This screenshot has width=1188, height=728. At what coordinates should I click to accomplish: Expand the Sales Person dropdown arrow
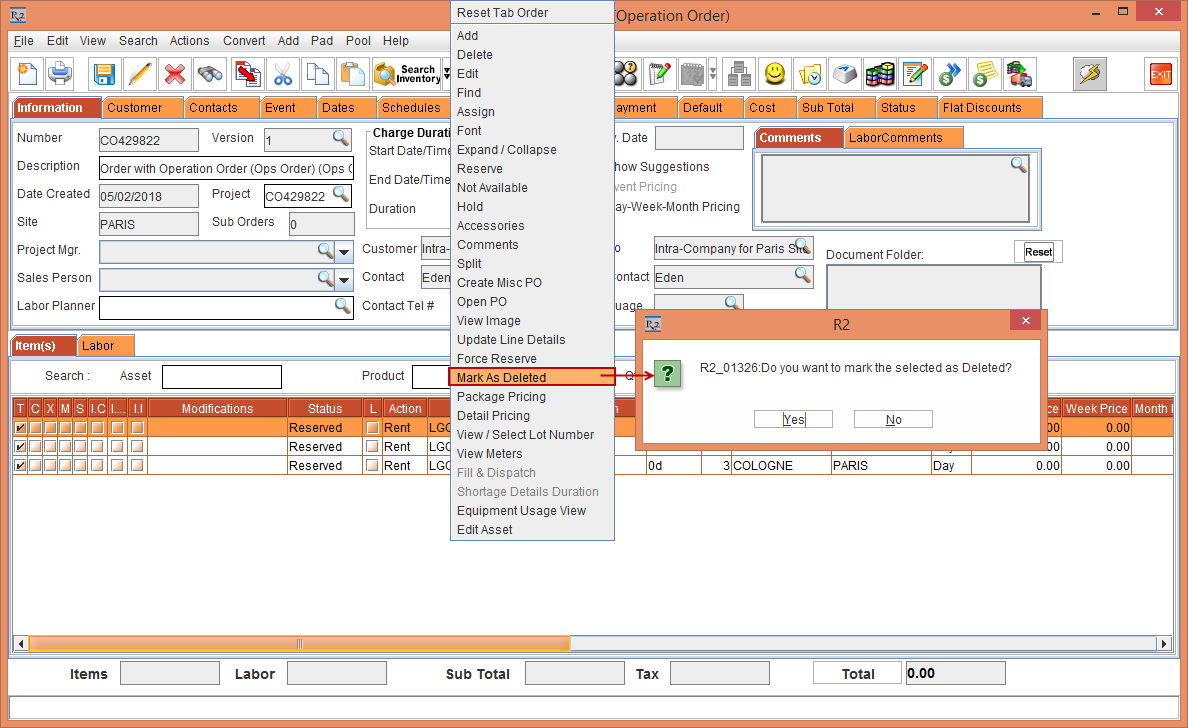pyautogui.click(x=344, y=279)
